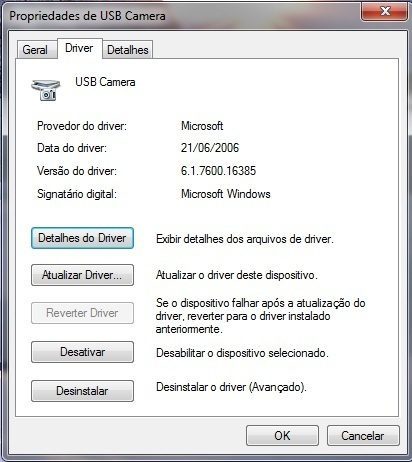Disable device with Desativar button
This screenshot has height=462, width=412.
[82, 352]
